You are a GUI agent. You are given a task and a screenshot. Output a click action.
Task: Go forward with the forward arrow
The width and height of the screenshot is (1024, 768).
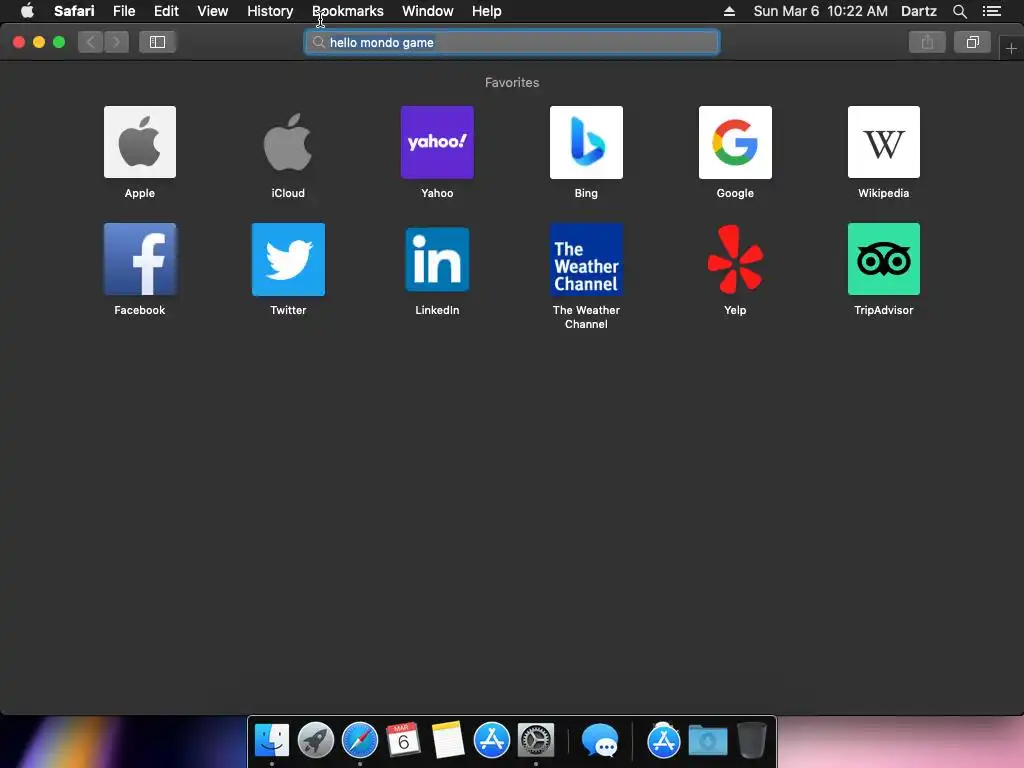116,42
